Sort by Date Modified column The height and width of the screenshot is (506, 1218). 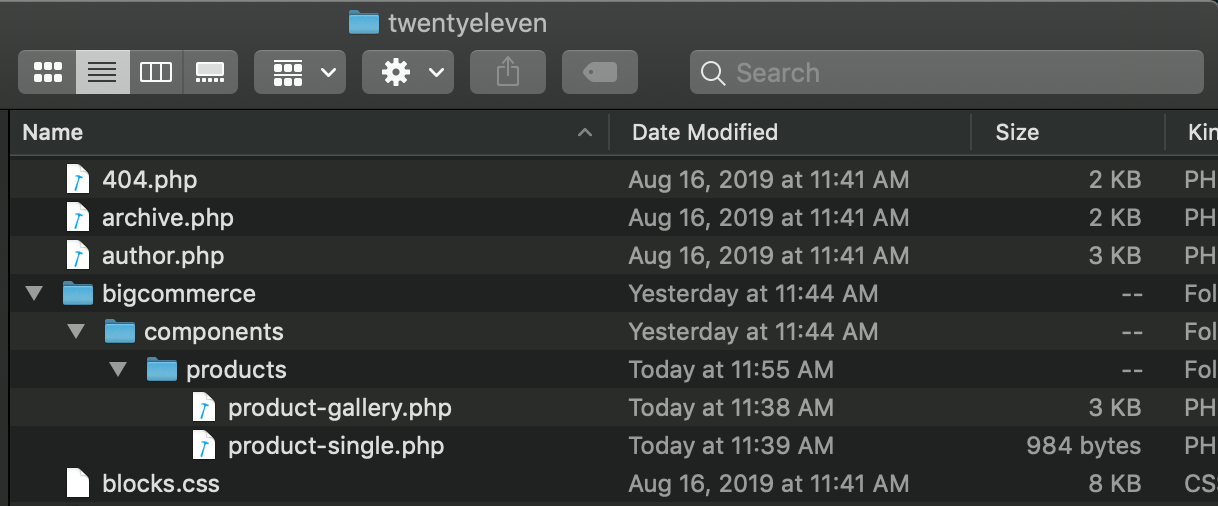[x=790, y=132]
